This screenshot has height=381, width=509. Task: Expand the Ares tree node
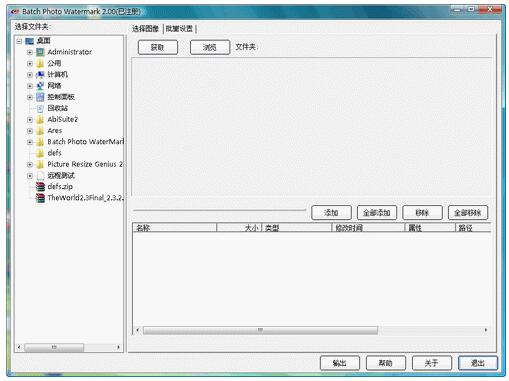pos(30,131)
